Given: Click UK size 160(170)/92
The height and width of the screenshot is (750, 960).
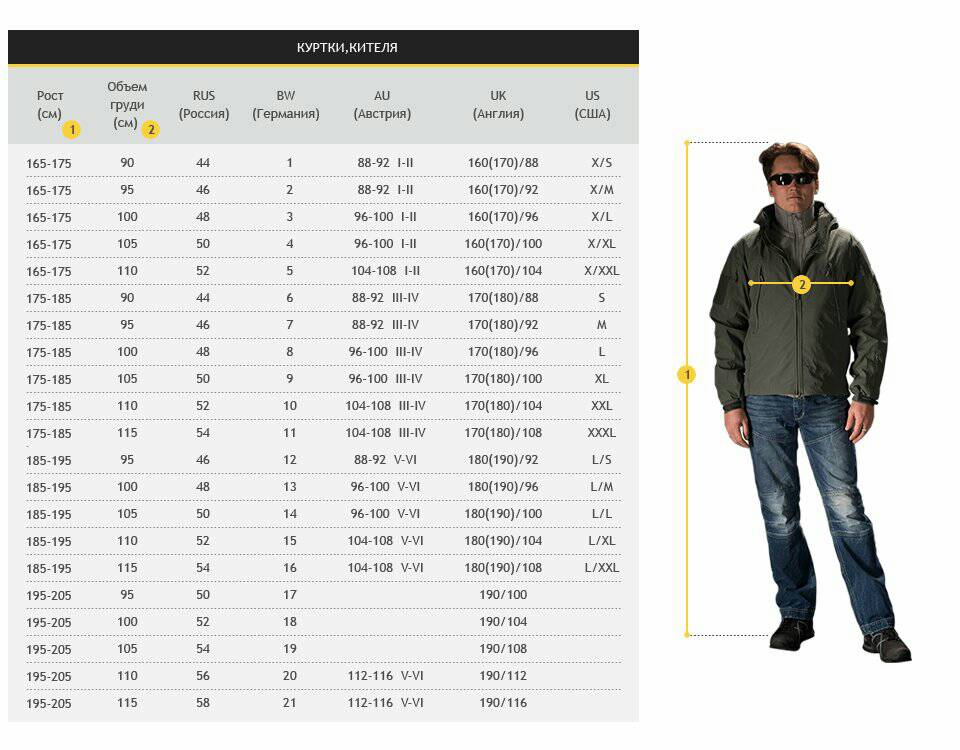Looking at the screenshot, I should [503, 190].
